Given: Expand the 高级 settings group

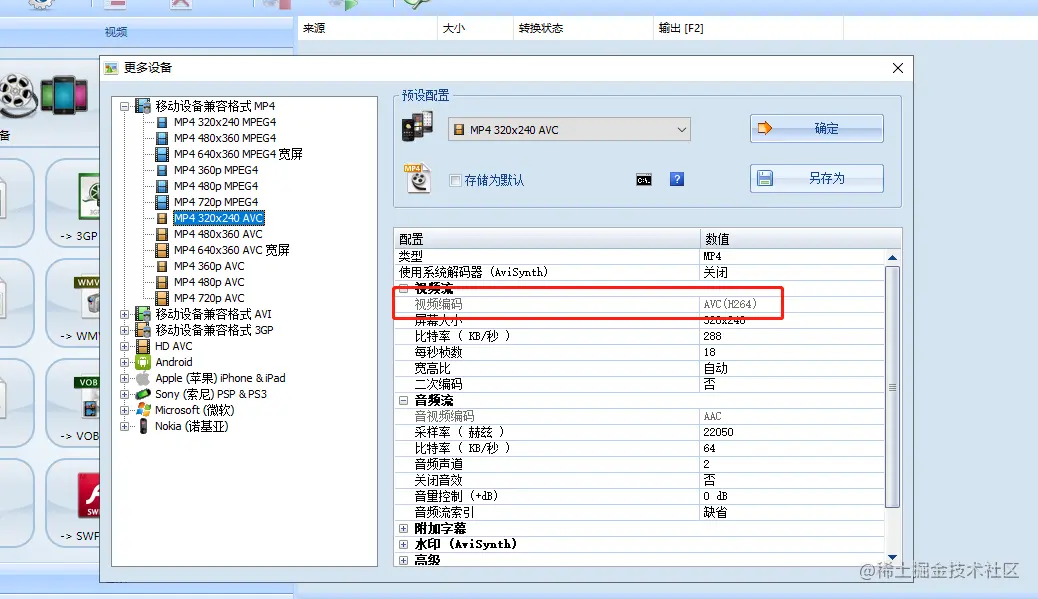Looking at the screenshot, I should click(x=404, y=560).
